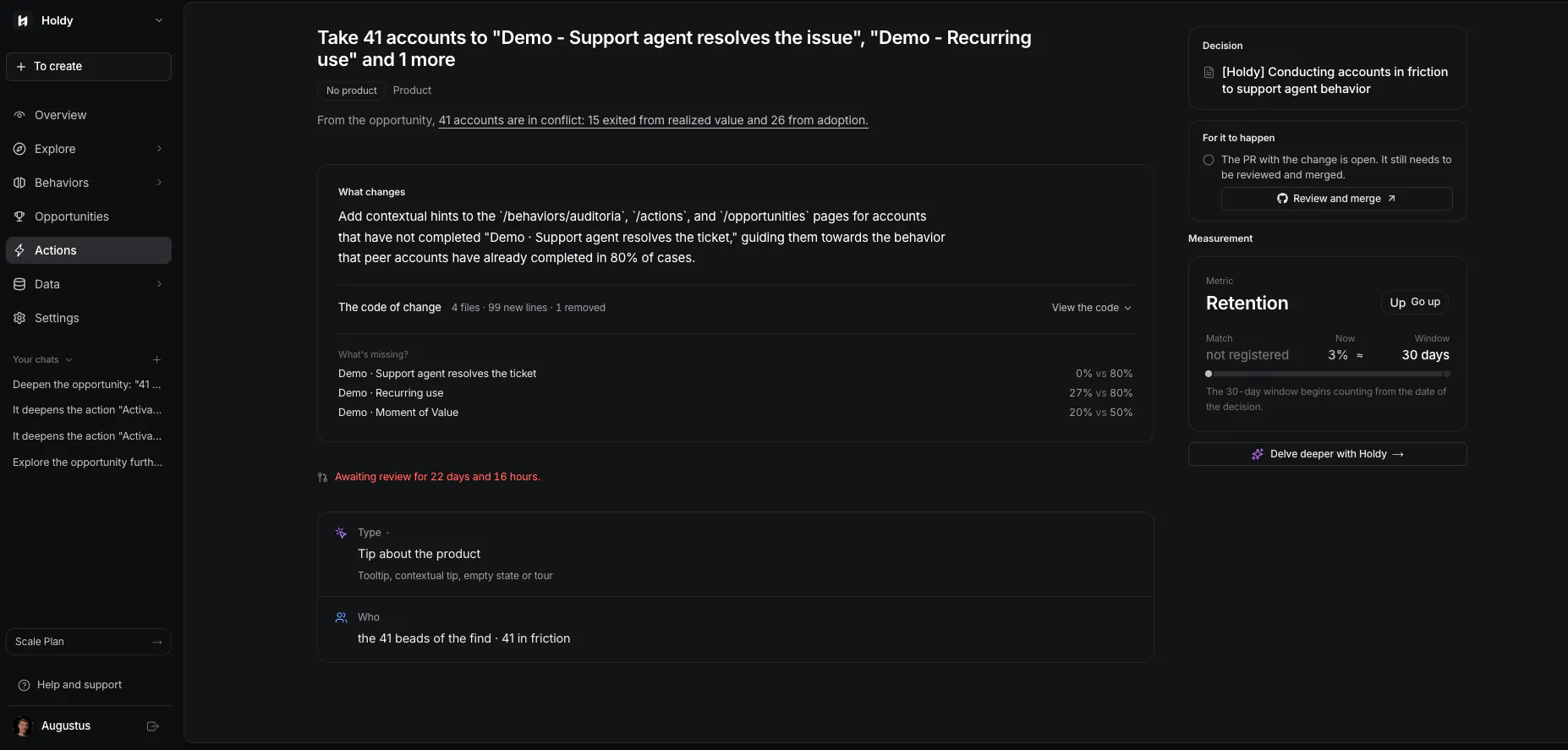Log out using the exit icon
The image size is (1568, 750).
pyautogui.click(x=153, y=726)
